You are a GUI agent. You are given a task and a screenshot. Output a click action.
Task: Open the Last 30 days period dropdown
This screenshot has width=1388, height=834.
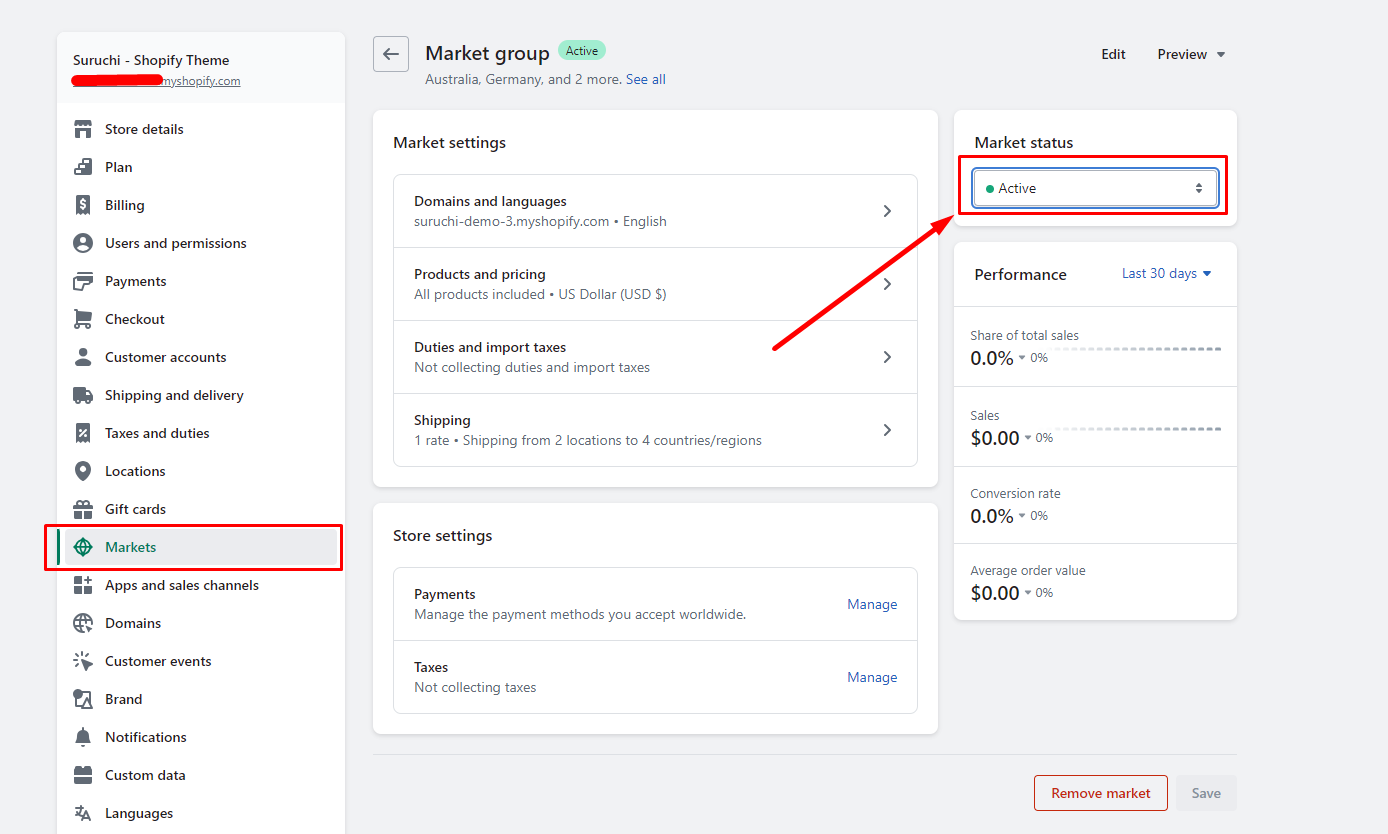1166,273
